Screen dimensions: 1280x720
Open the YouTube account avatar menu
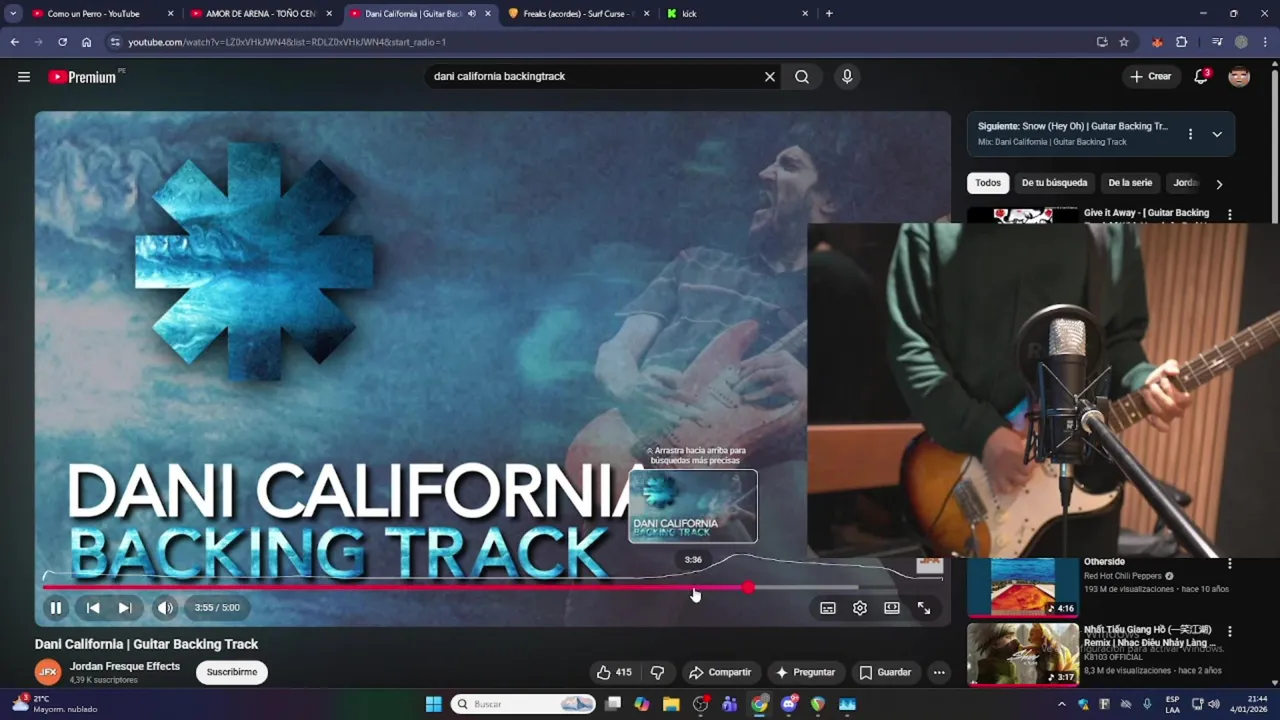coord(1239,77)
